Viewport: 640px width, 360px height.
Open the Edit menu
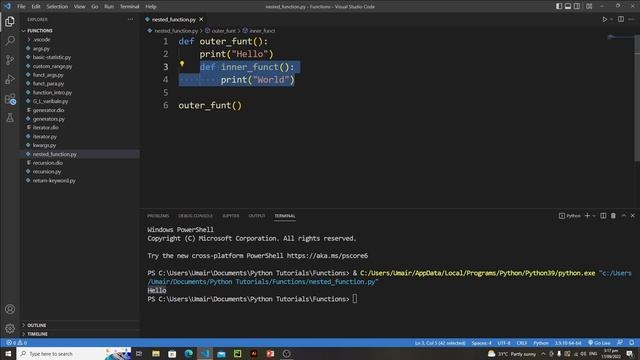pos(36,6)
